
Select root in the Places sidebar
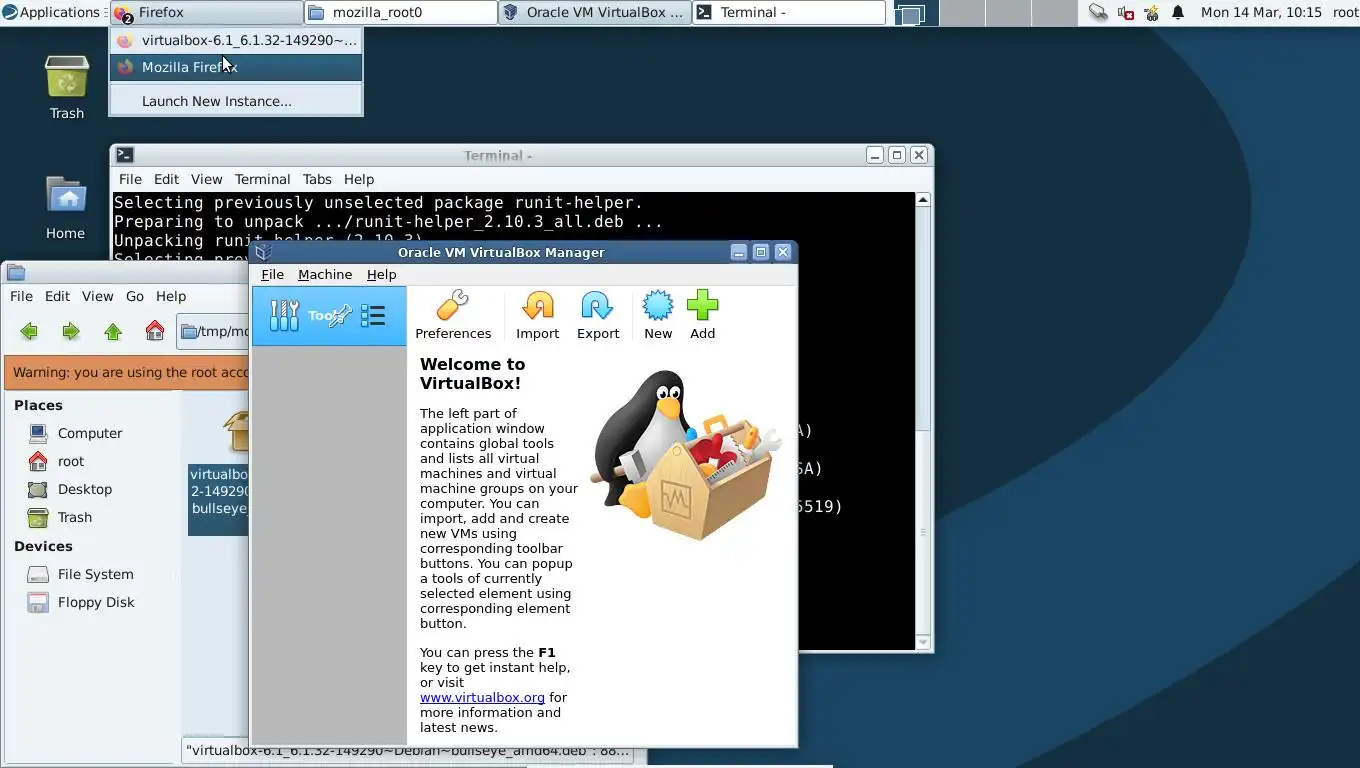tap(71, 461)
